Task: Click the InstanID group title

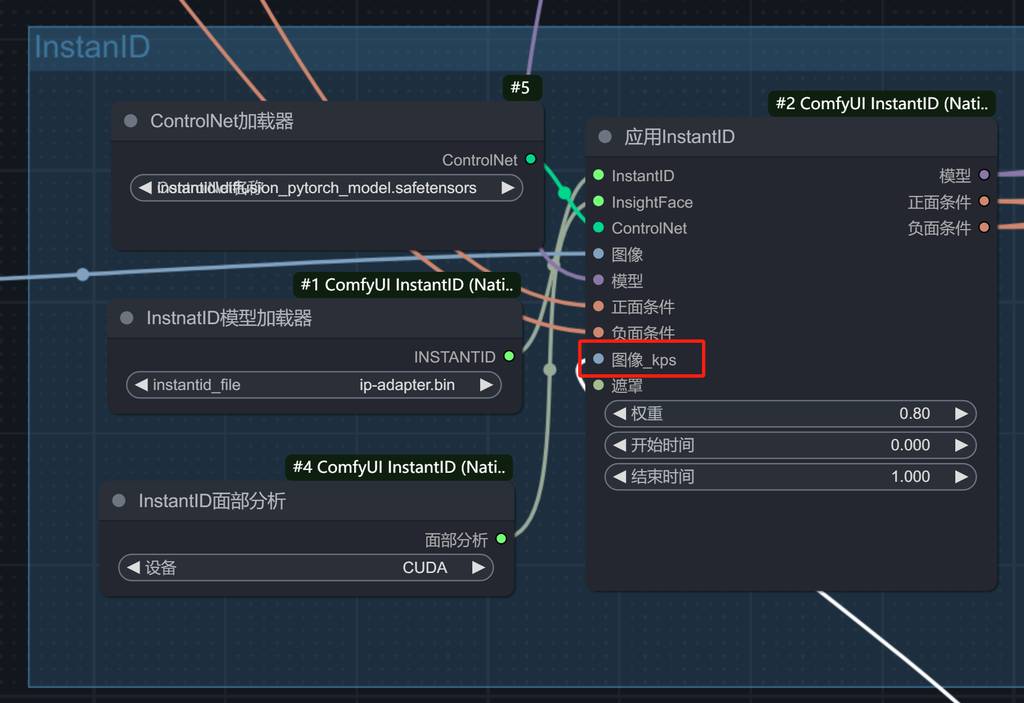Action: click(92, 47)
